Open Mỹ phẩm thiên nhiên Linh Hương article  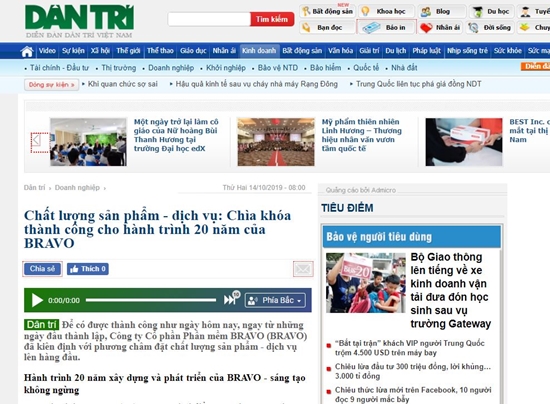pos(362,135)
